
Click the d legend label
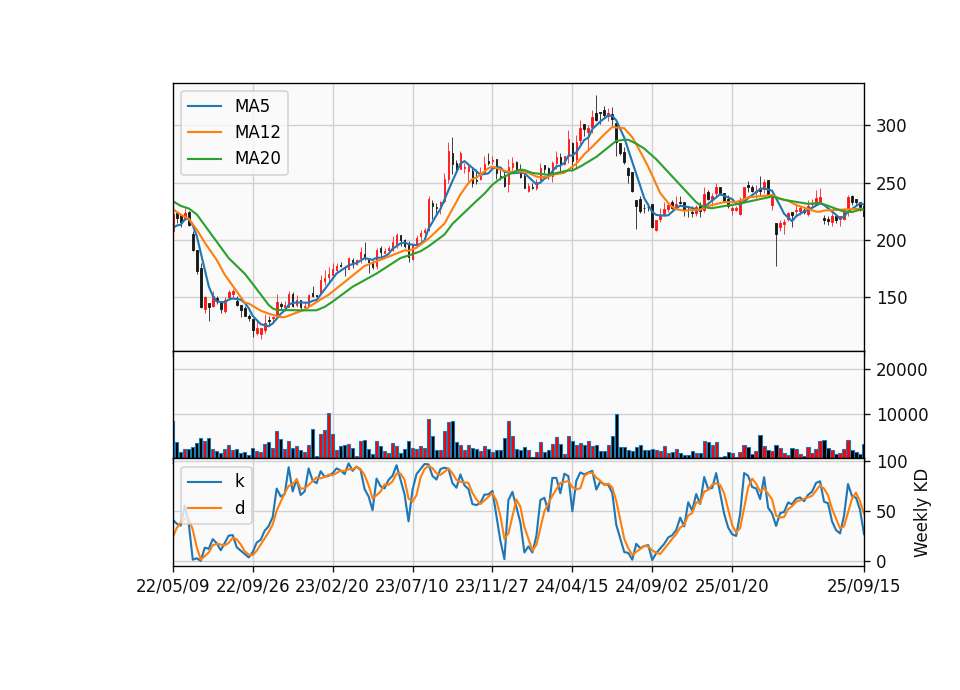point(239,508)
